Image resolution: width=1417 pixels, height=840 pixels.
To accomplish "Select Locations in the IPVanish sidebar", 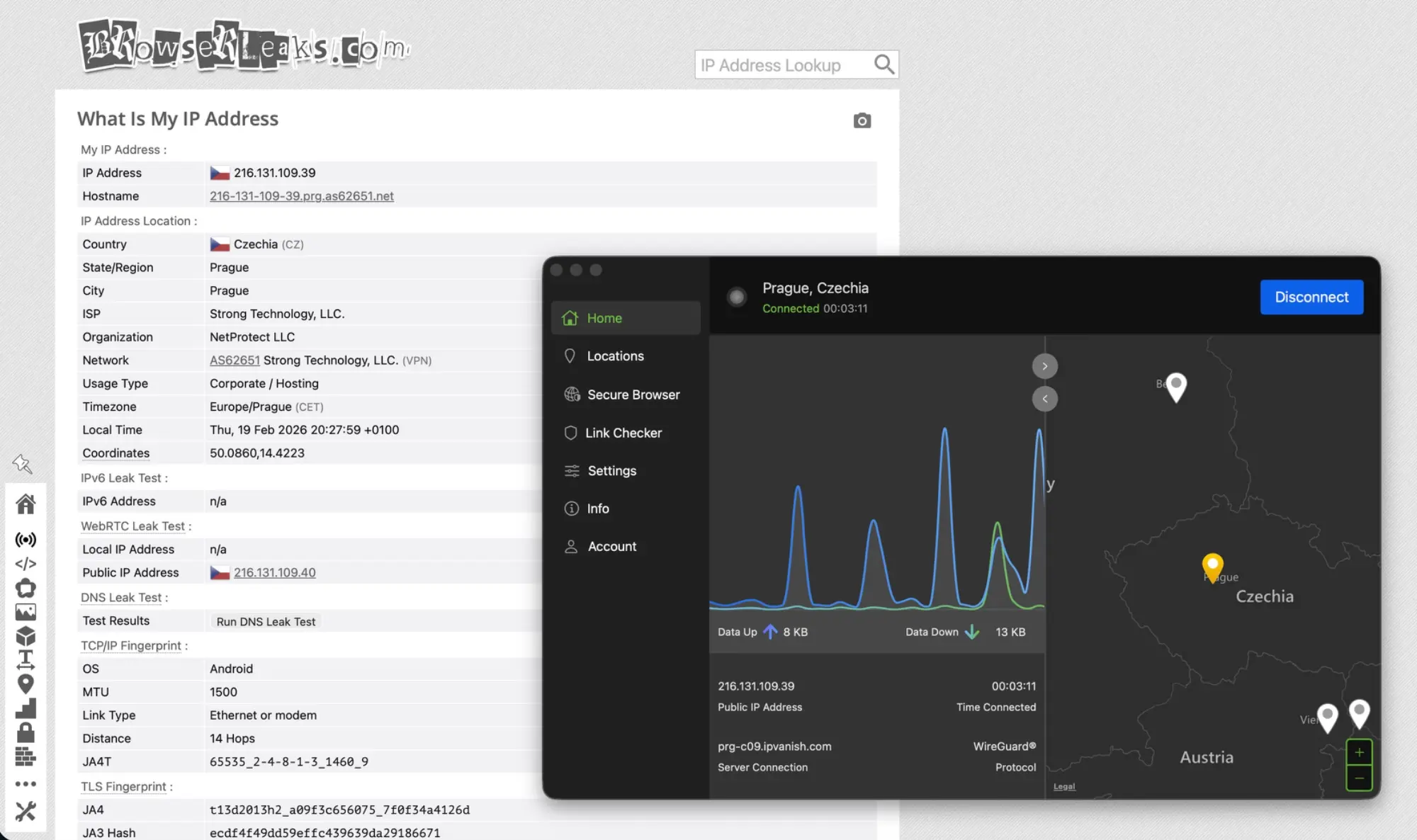I will pyautogui.click(x=615, y=356).
